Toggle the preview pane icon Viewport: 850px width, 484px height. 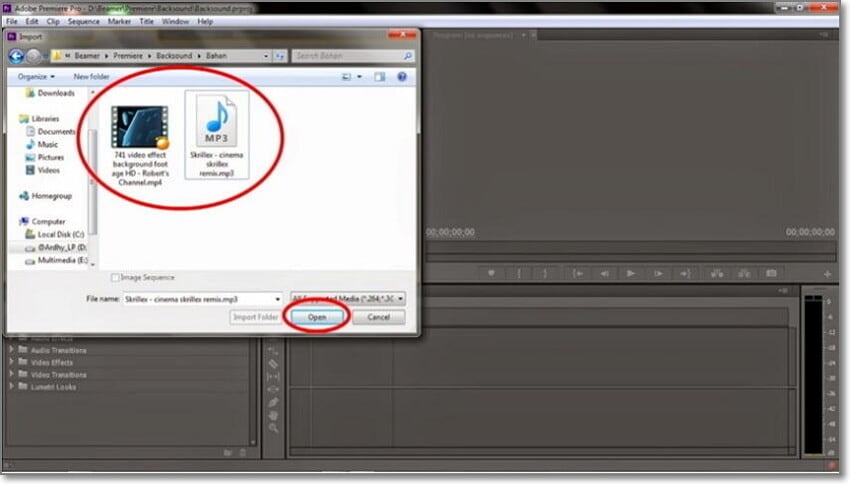pyautogui.click(x=379, y=77)
